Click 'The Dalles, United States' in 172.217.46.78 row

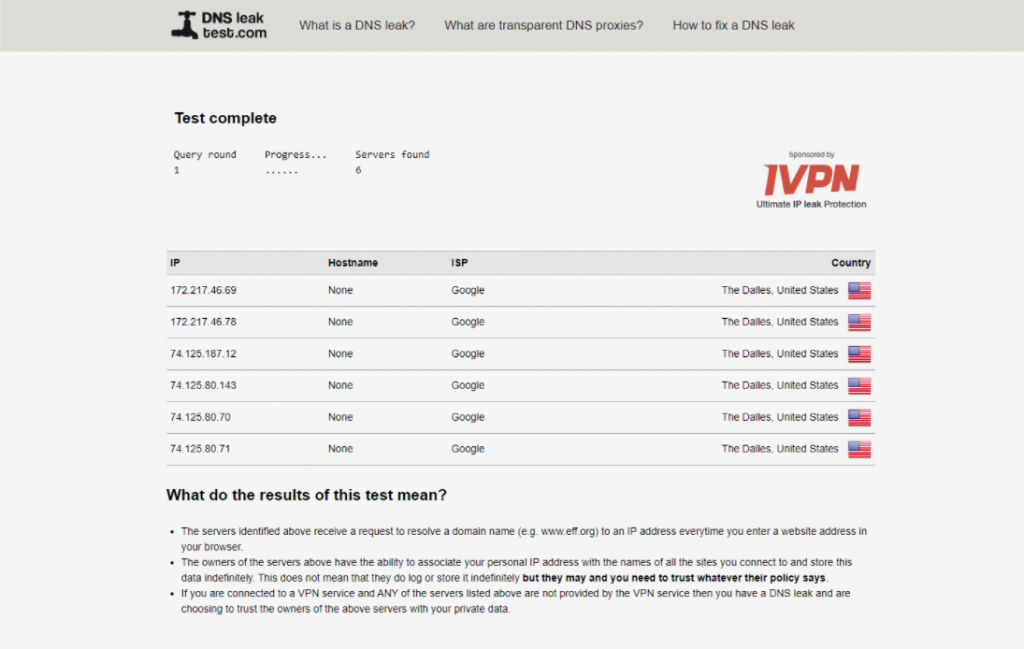(779, 322)
